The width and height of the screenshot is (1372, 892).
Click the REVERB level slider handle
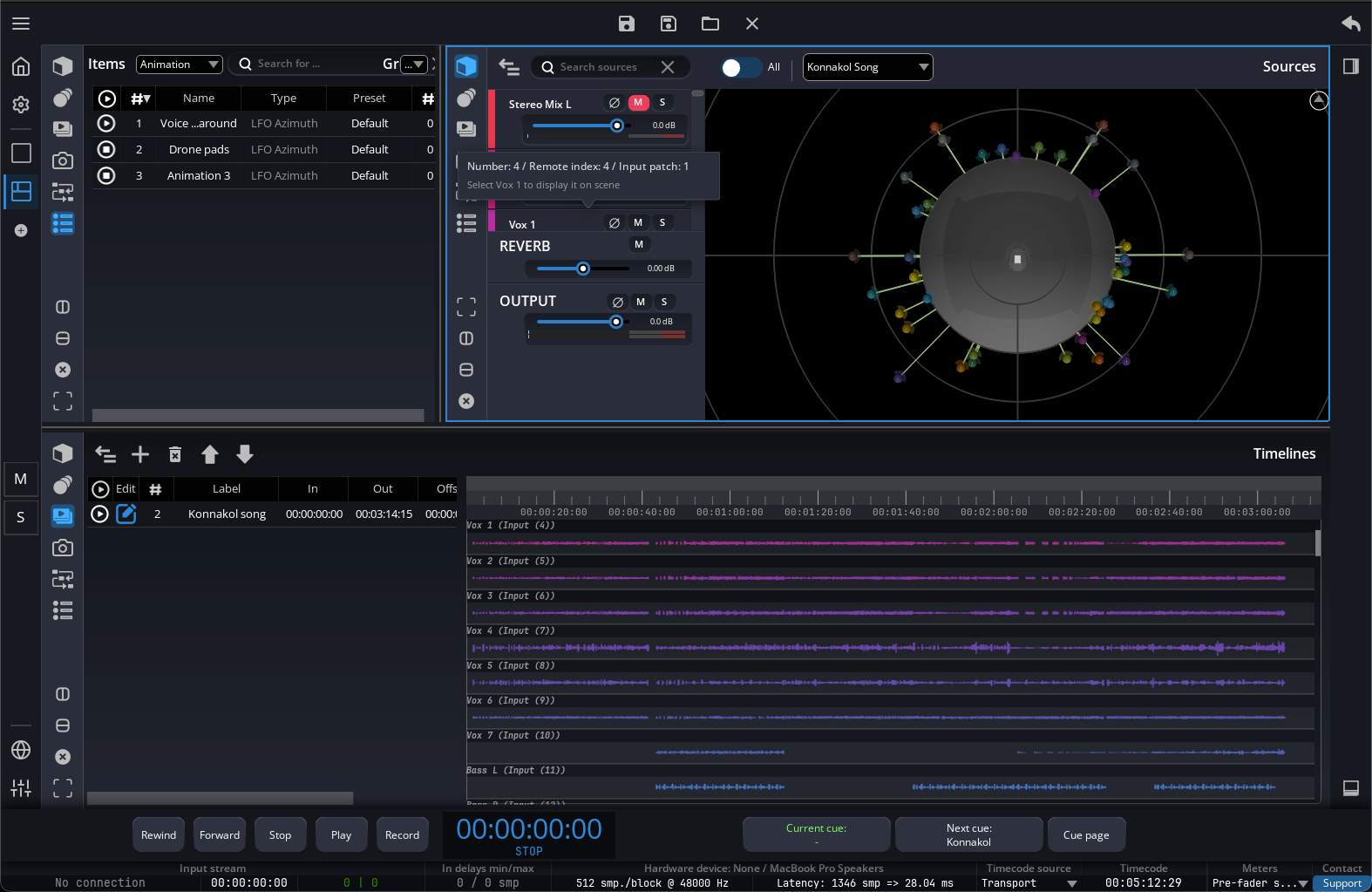[583, 269]
